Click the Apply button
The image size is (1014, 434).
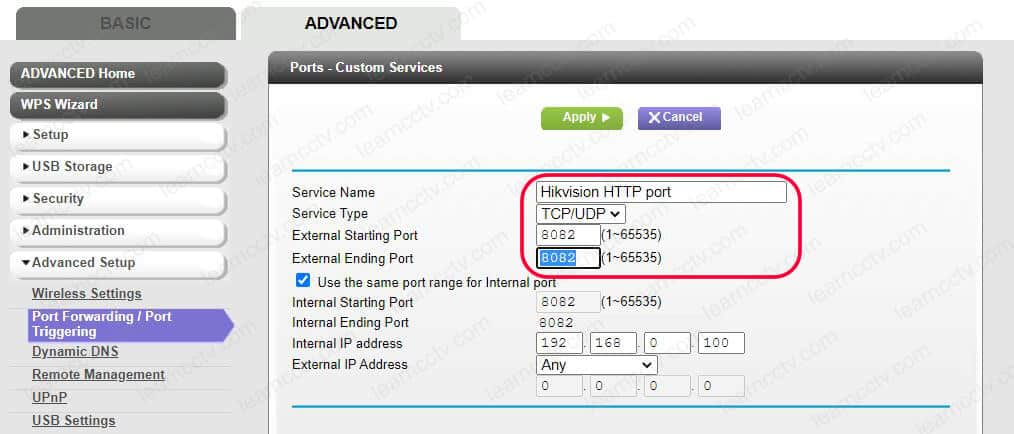pyautogui.click(x=581, y=118)
